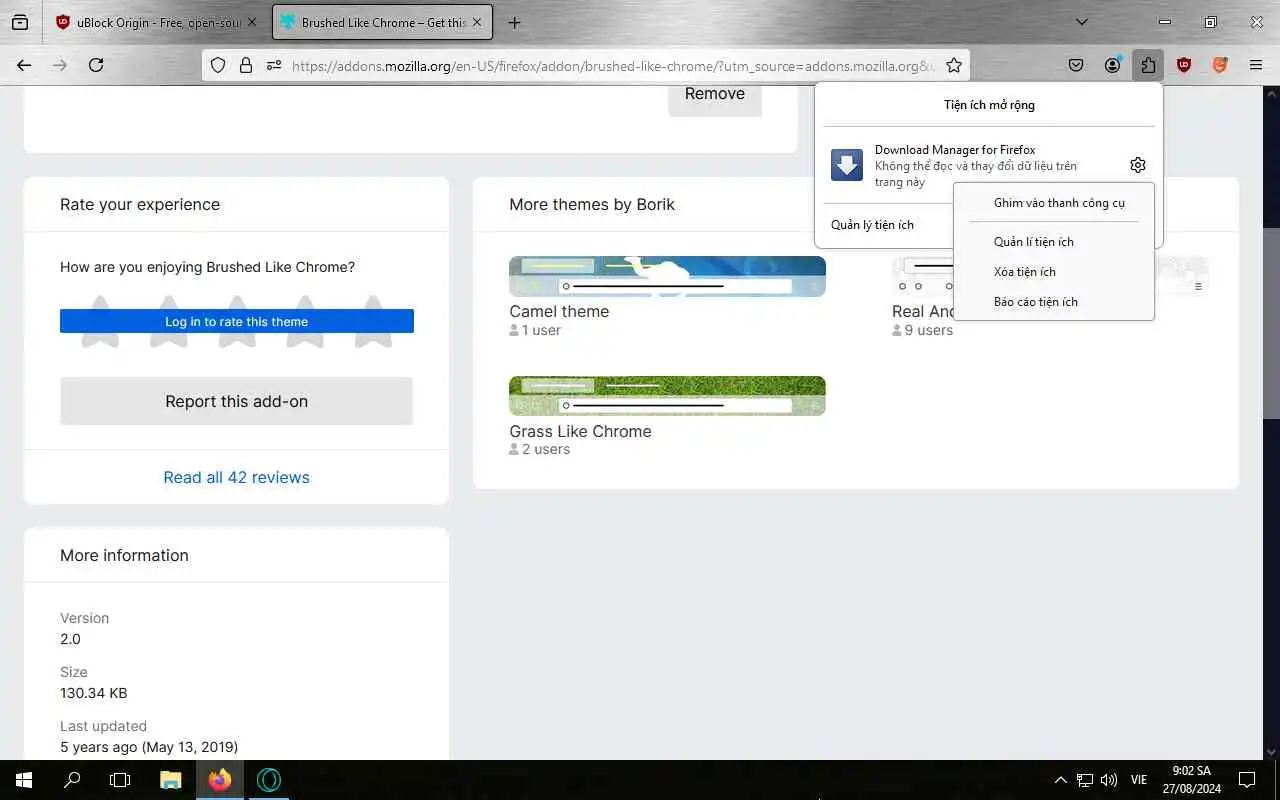Viewport: 1280px width, 800px height.
Task: Bookmark this page with the star
Action: pyautogui.click(x=954, y=65)
